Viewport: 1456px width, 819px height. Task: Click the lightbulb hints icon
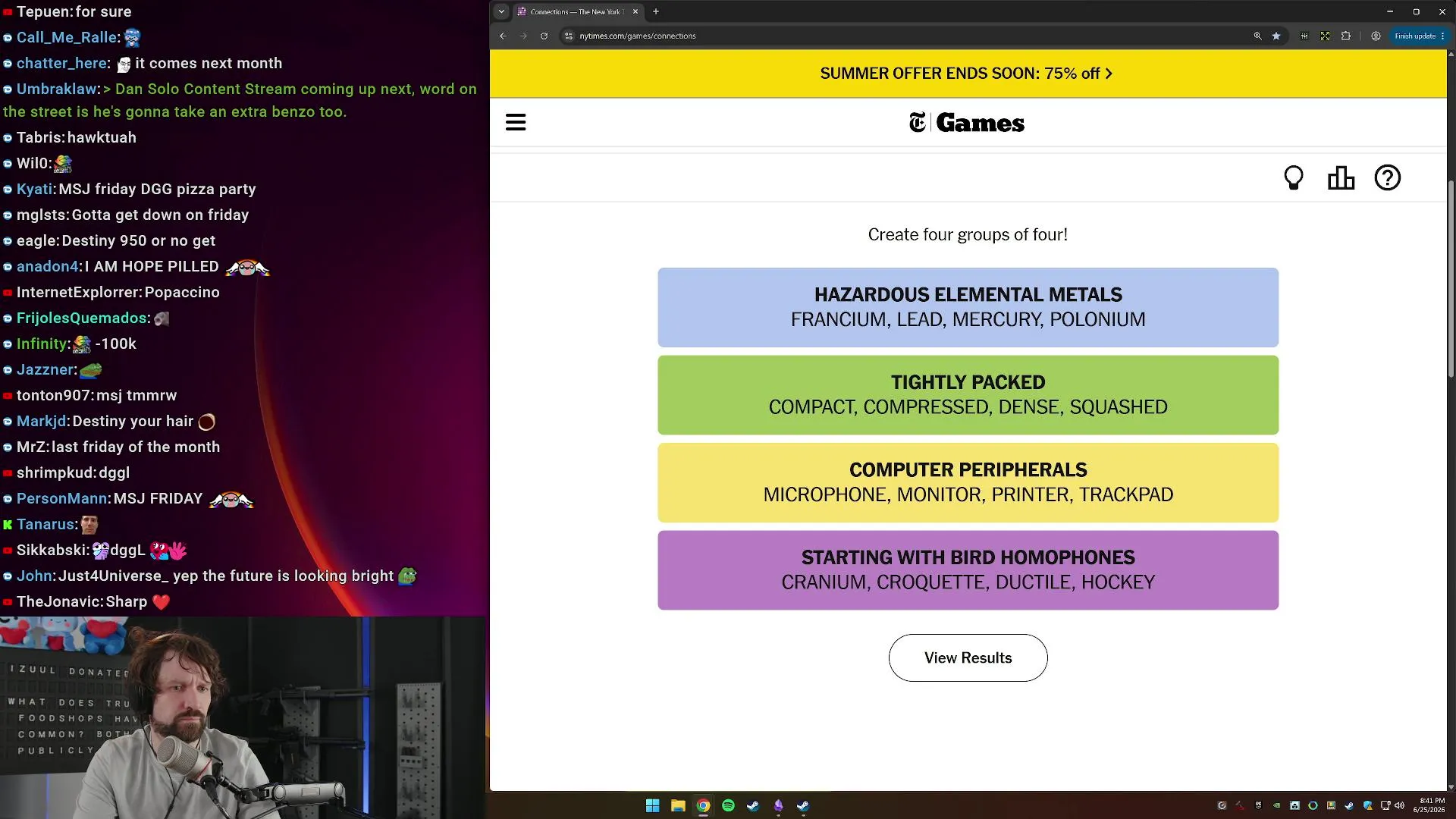[1294, 178]
